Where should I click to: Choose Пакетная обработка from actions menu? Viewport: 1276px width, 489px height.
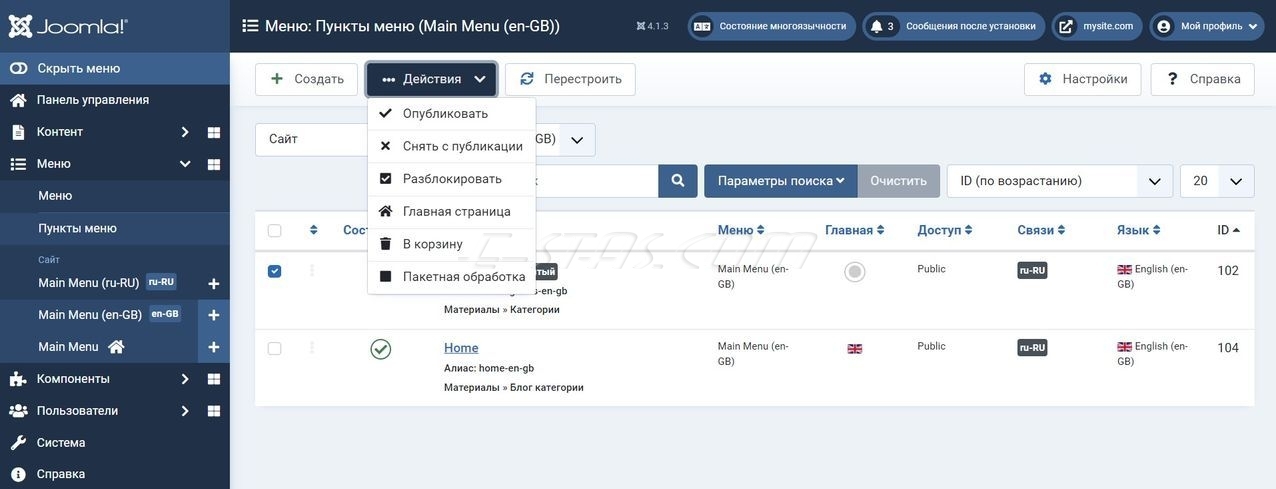click(x=452, y=277)
